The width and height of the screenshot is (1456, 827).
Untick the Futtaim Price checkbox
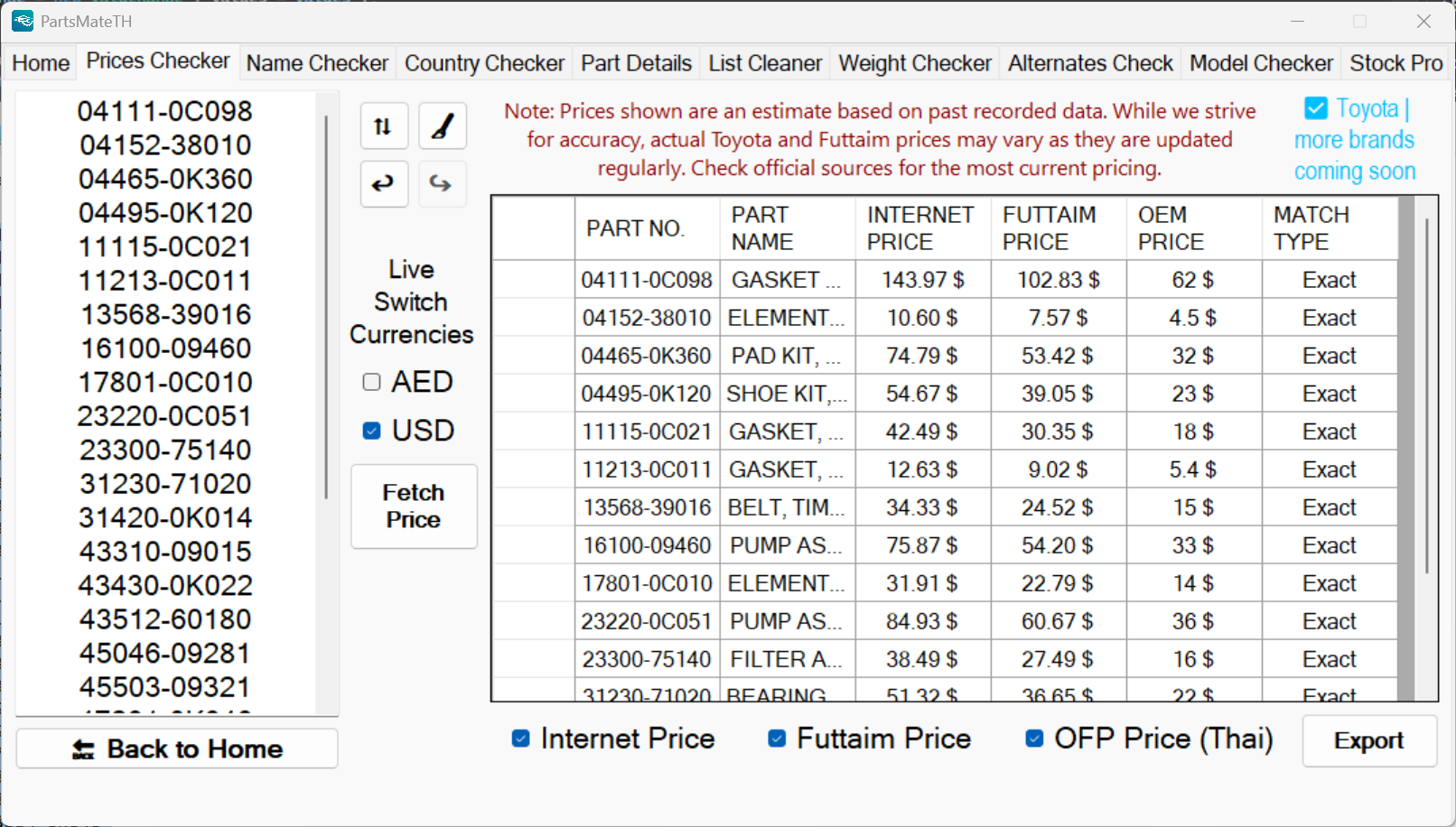(x=777, y=739)
